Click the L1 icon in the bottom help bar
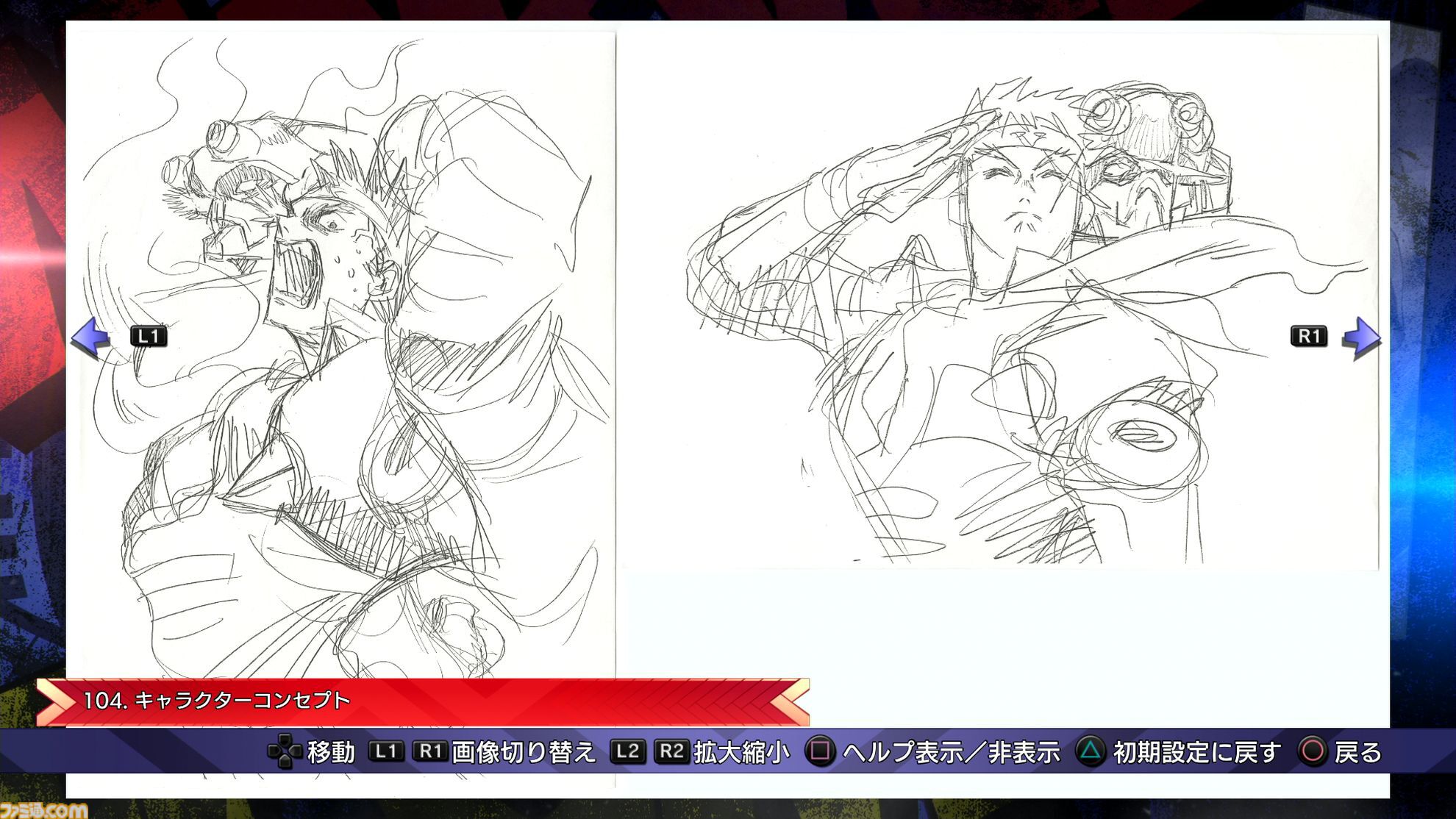 [387, 751]
